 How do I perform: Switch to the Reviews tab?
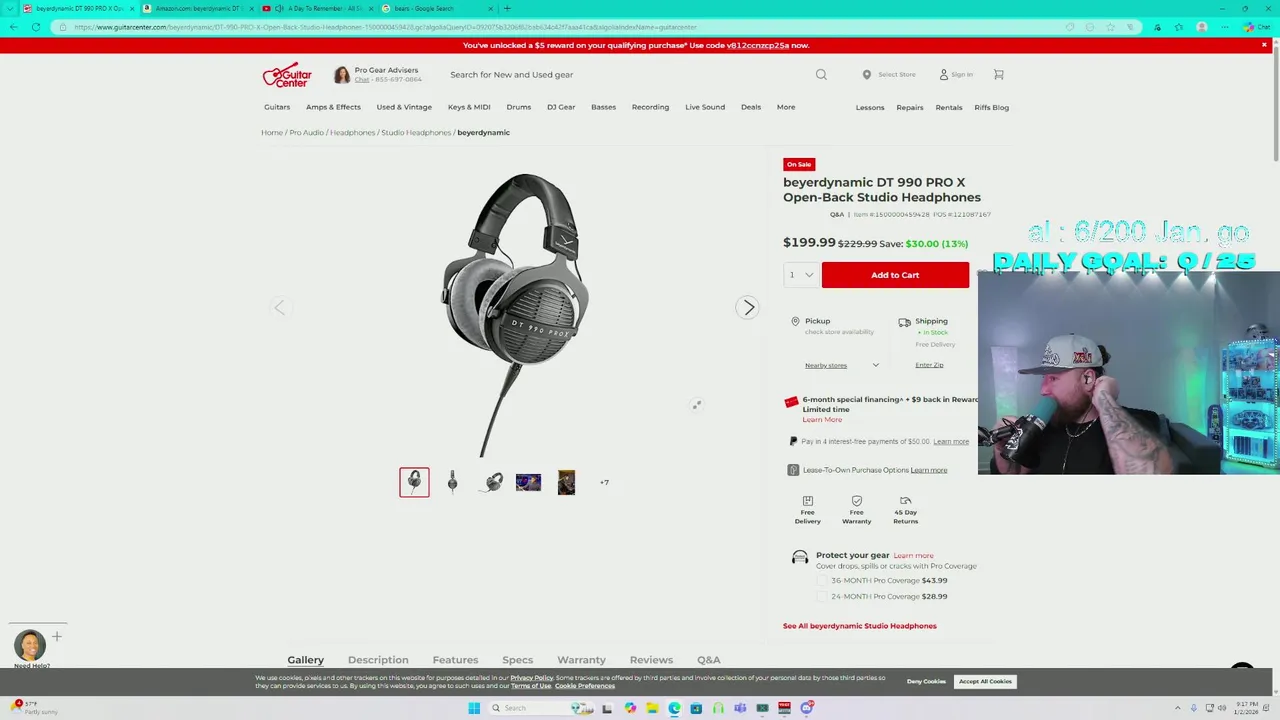pyautogui.click(x=651, y=660)
